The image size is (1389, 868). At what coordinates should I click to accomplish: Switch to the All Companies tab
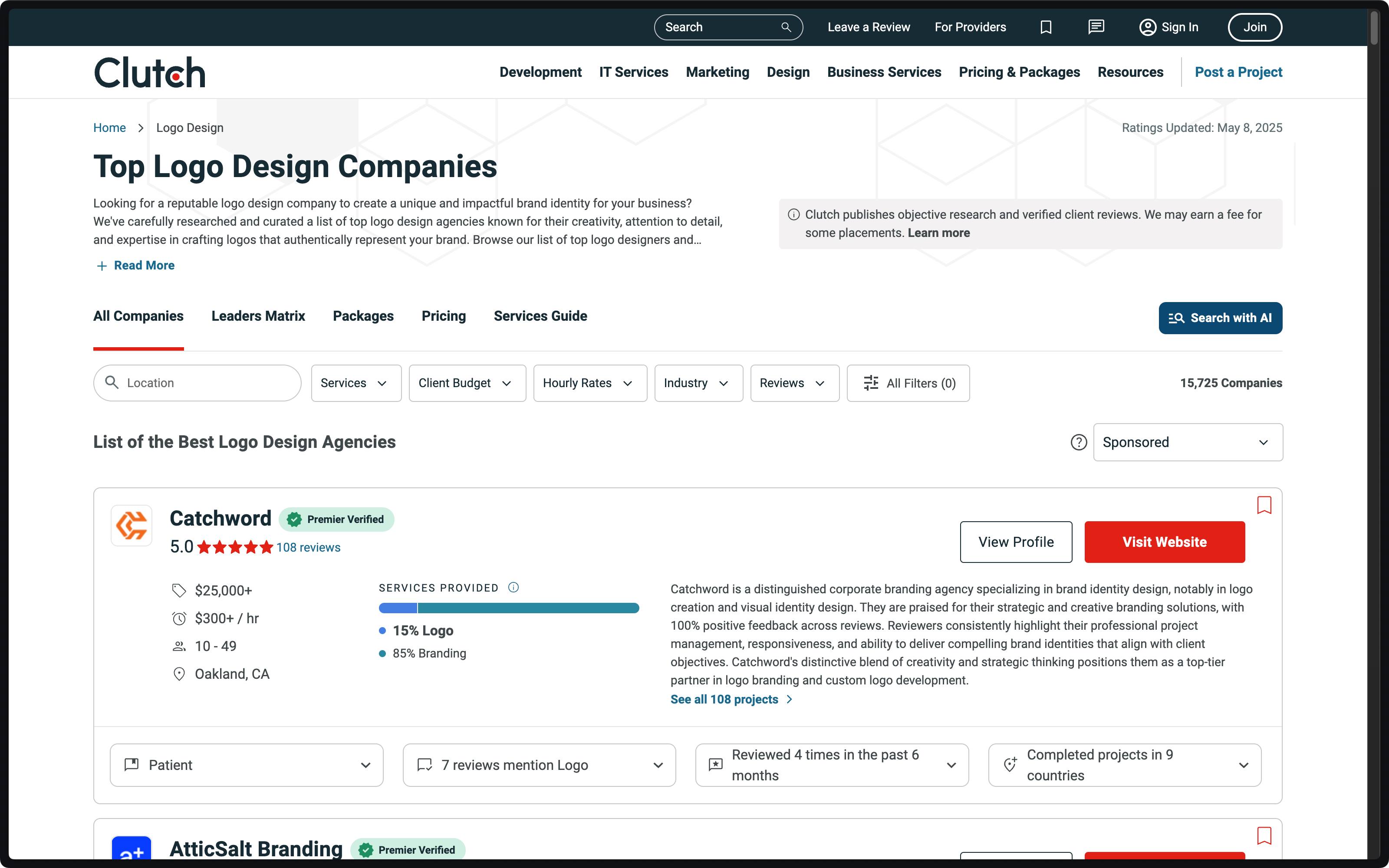click(138, 316)
